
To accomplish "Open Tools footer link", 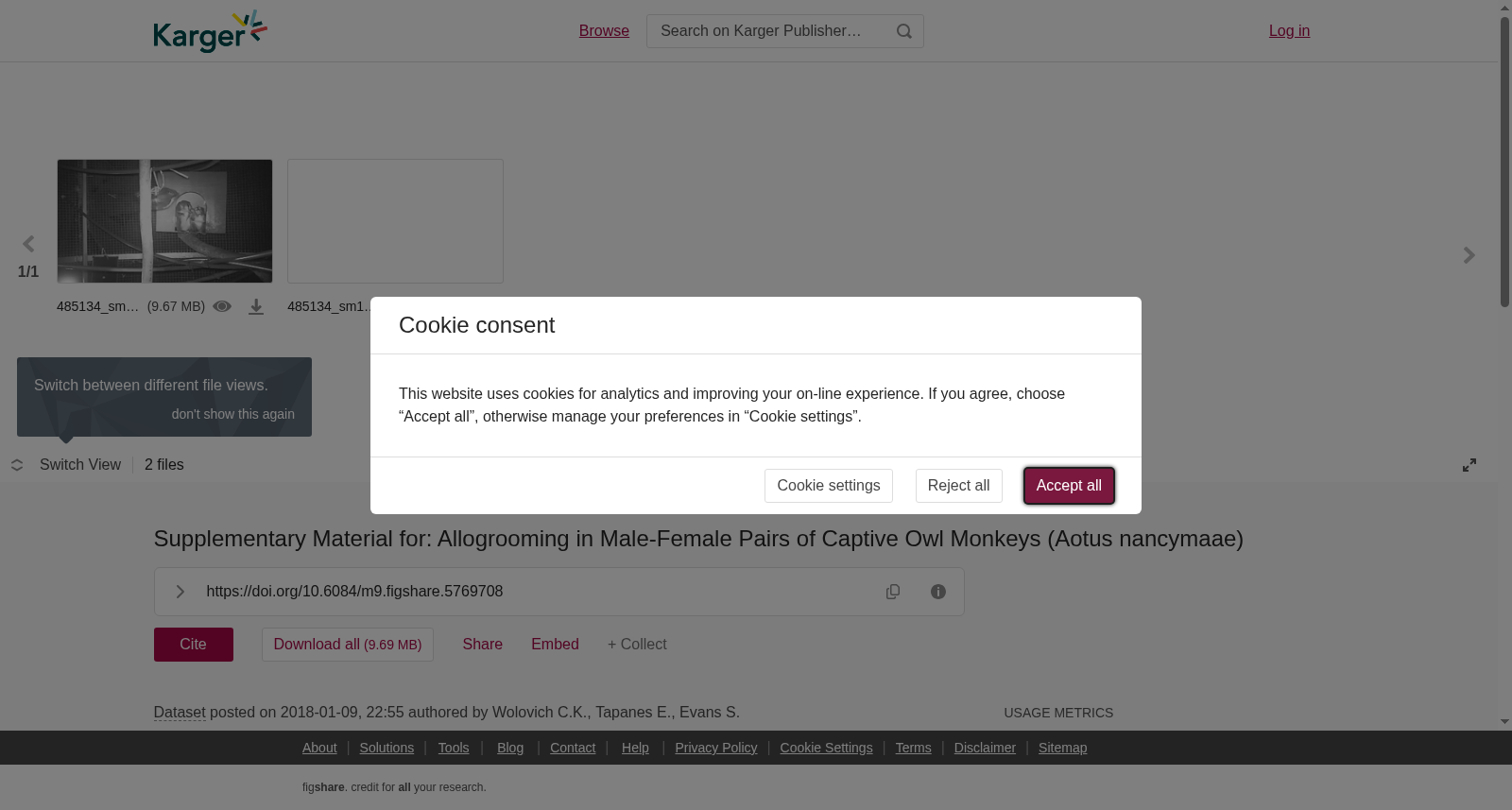I will pyautogui.click(x=454, y=748).
